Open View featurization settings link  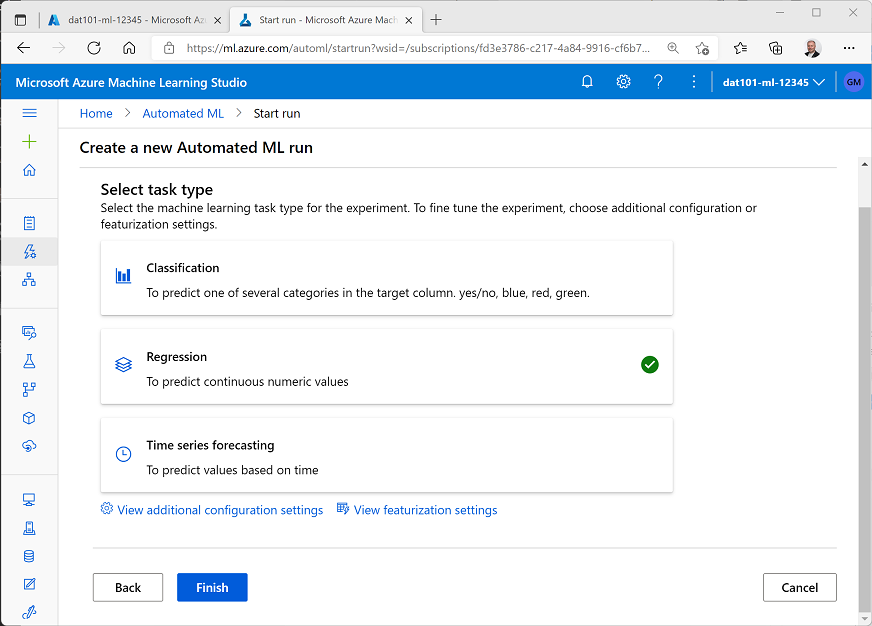[424, 510]
